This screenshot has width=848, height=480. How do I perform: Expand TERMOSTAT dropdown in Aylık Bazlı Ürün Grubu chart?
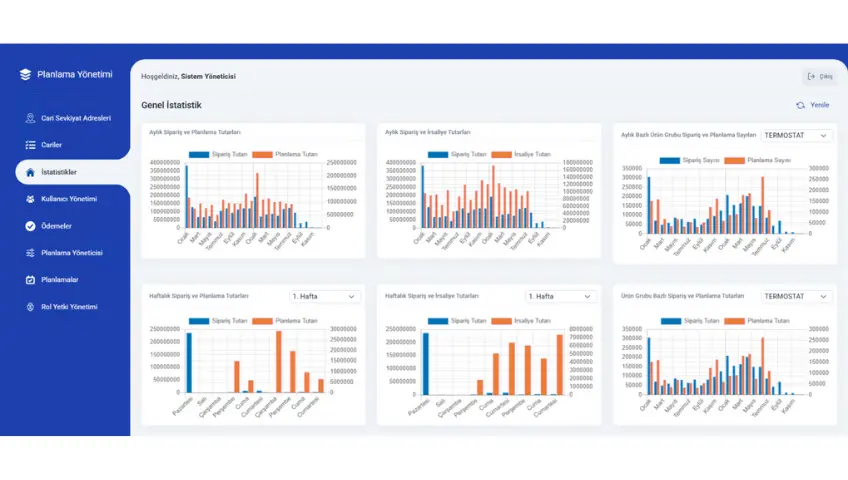[x=796, y=135]
